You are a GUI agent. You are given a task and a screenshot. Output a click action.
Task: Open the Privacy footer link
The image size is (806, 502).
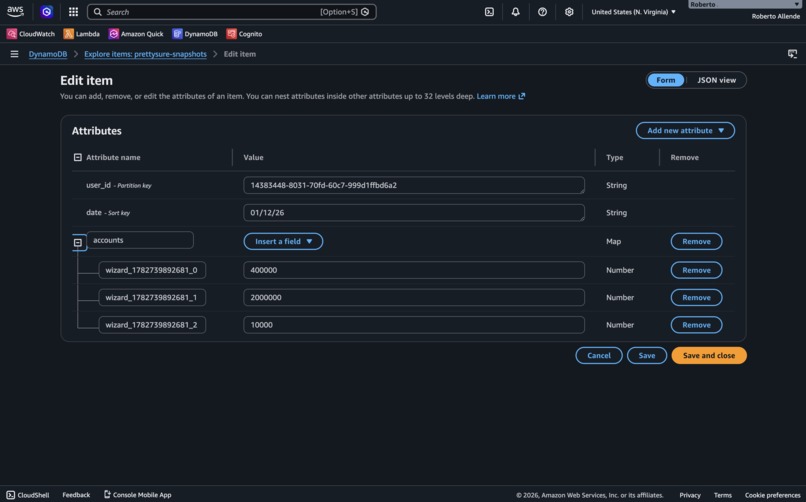(x=690, y=495)
